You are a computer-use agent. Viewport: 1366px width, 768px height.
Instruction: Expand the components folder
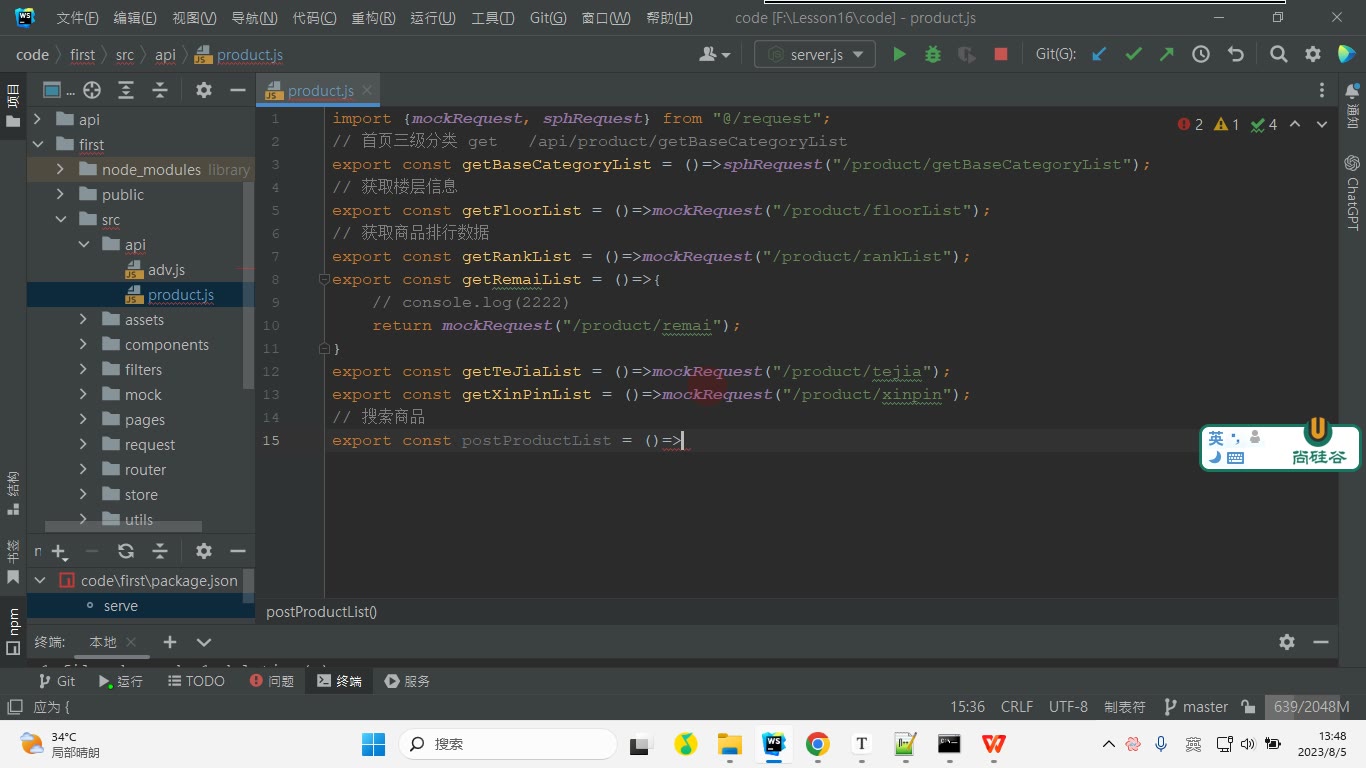point(84,345)
